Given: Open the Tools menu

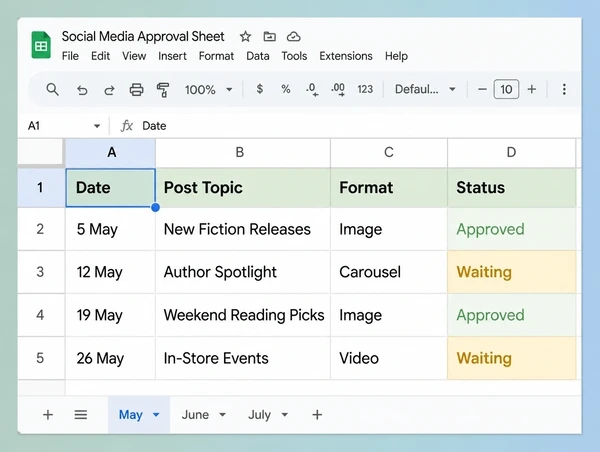Looking at the screenshot, I should 294,56.
